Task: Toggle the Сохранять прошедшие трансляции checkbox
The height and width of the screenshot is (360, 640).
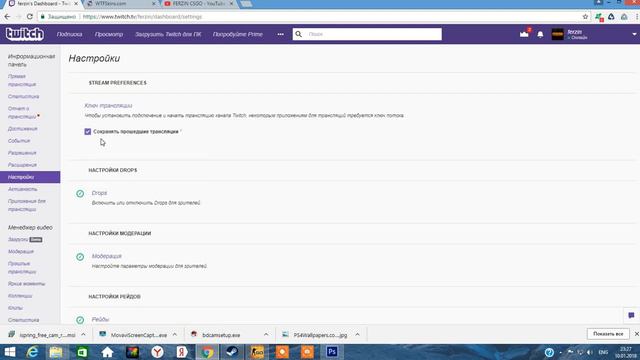Action: [x=88, y=131]
